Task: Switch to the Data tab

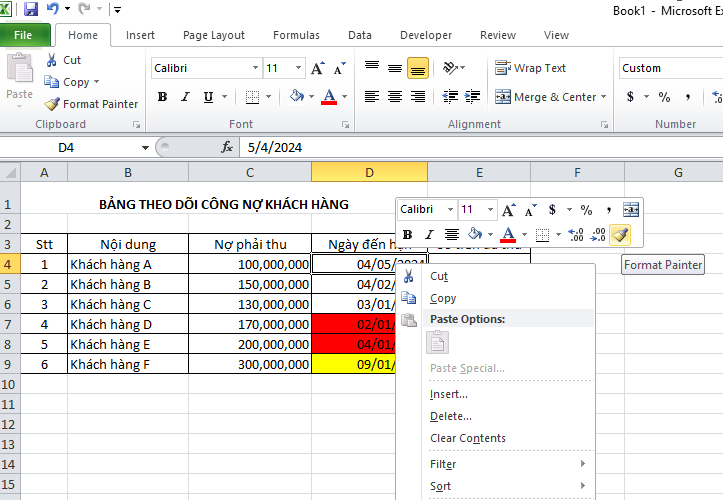Action: coord(360,35)
